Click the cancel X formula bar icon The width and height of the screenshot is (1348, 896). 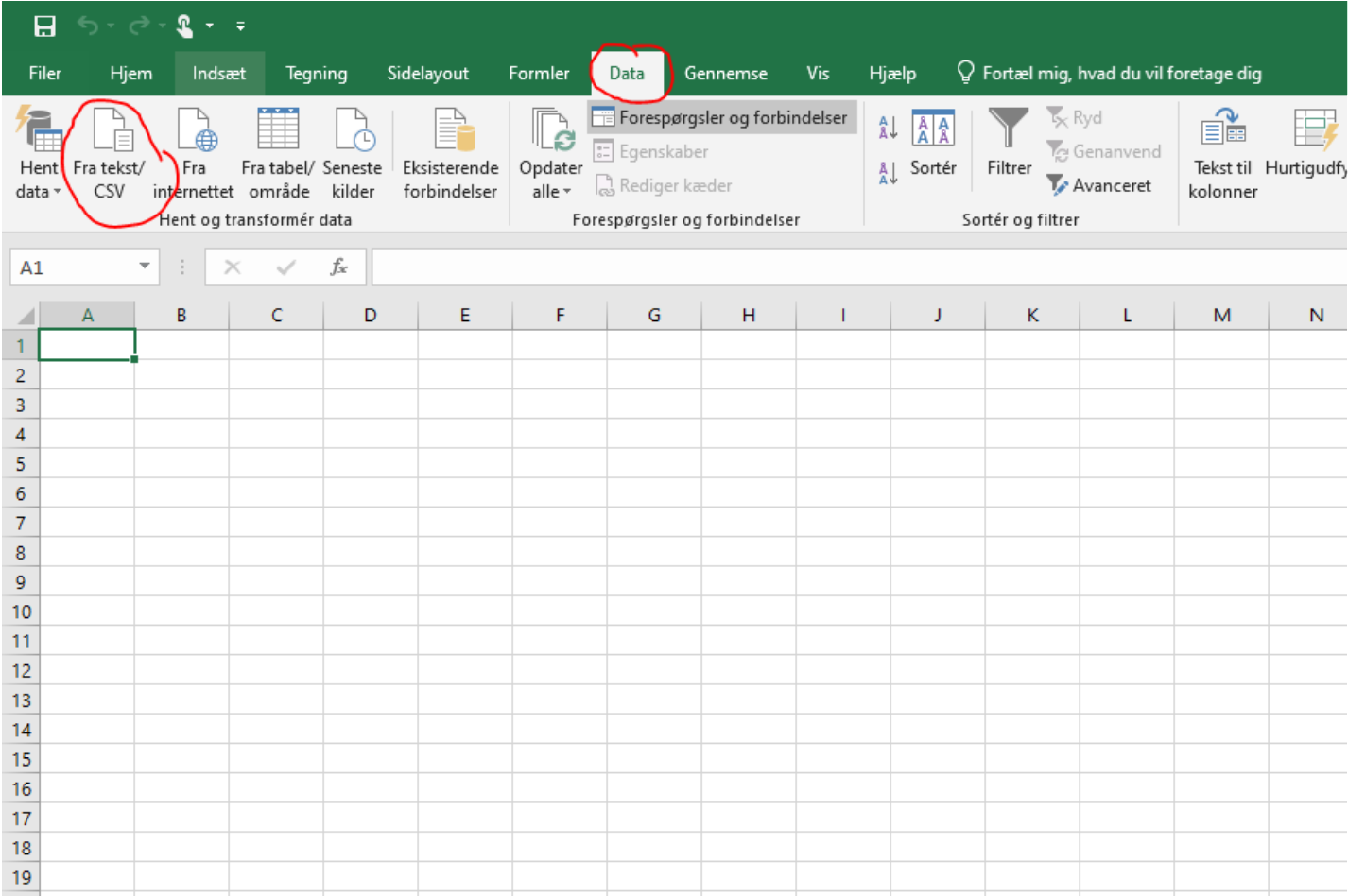click(233, 267)
